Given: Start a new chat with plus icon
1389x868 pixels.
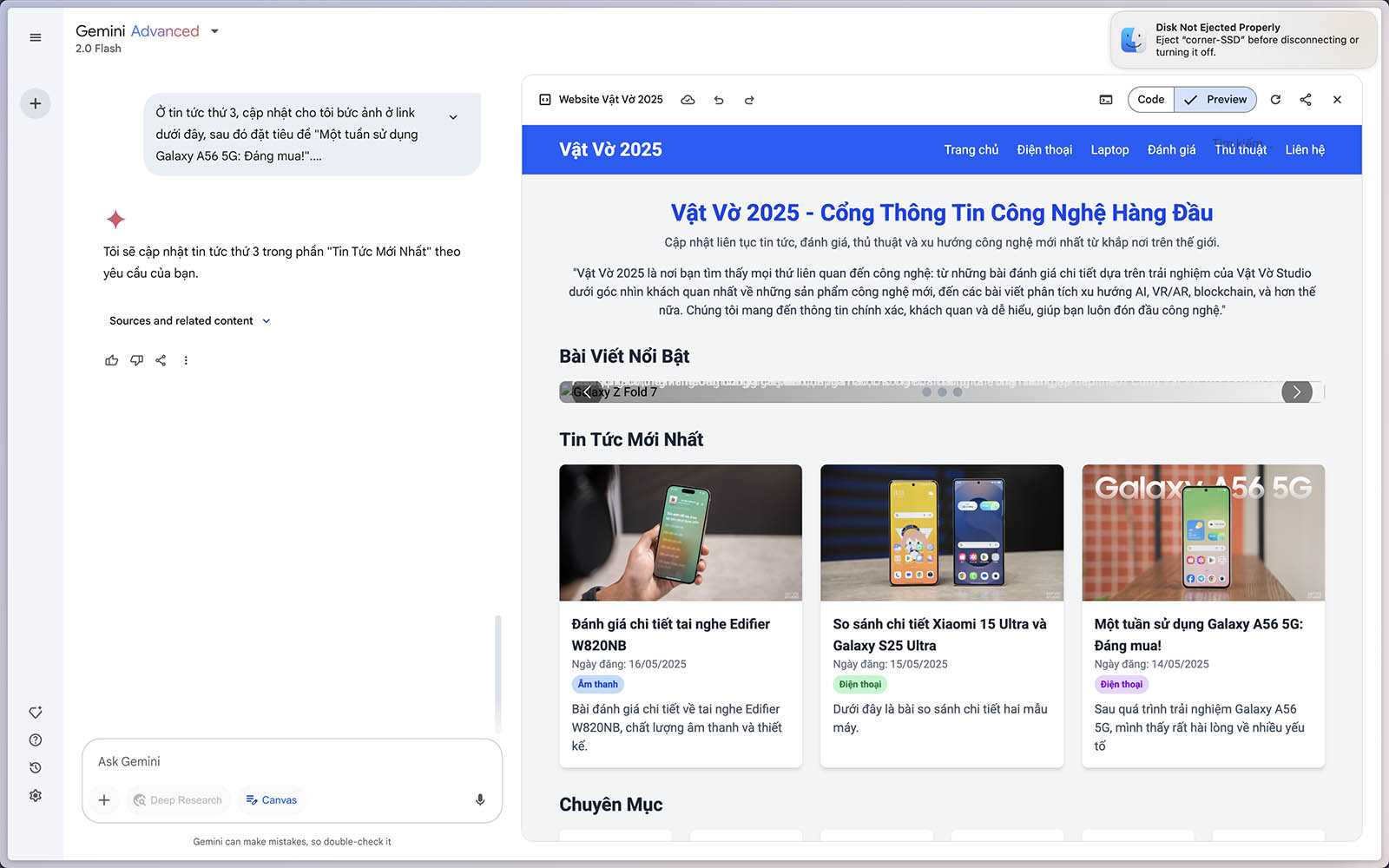Looking at the screenshot, I should (36, 103).
